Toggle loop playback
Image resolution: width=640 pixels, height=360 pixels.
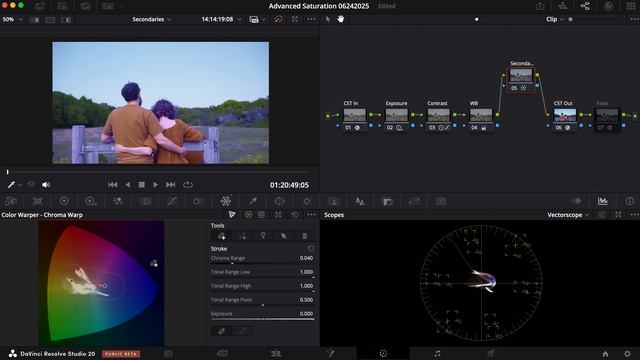click(188, 184)
